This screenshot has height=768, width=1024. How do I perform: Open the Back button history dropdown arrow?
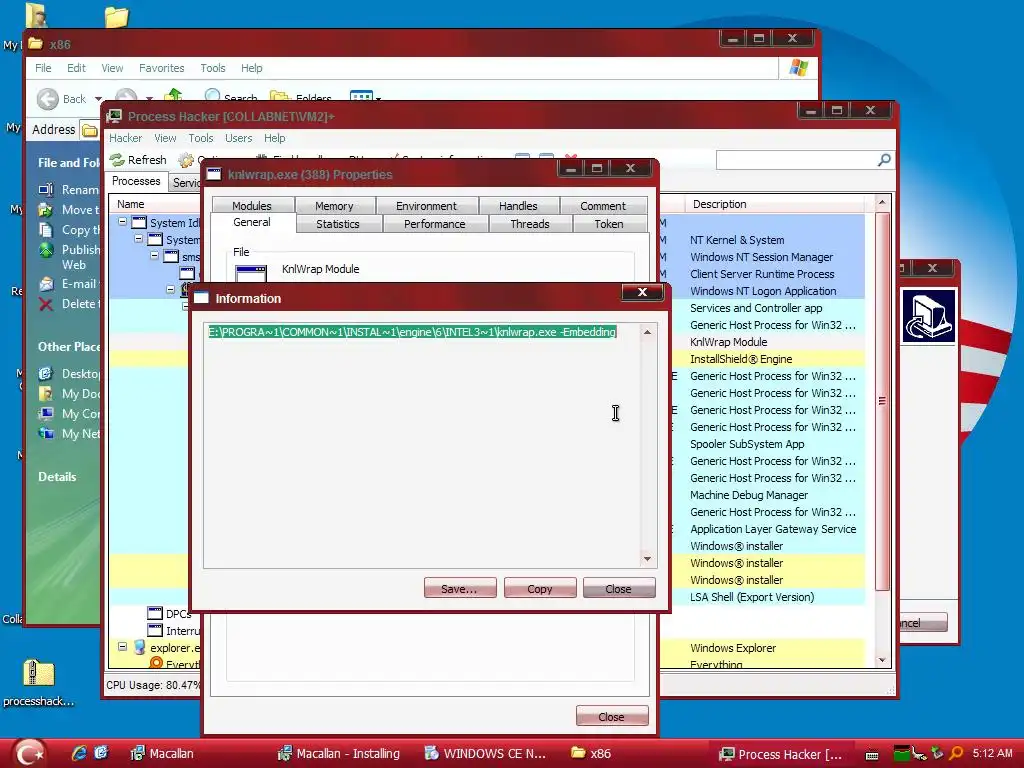click(98, 99)
